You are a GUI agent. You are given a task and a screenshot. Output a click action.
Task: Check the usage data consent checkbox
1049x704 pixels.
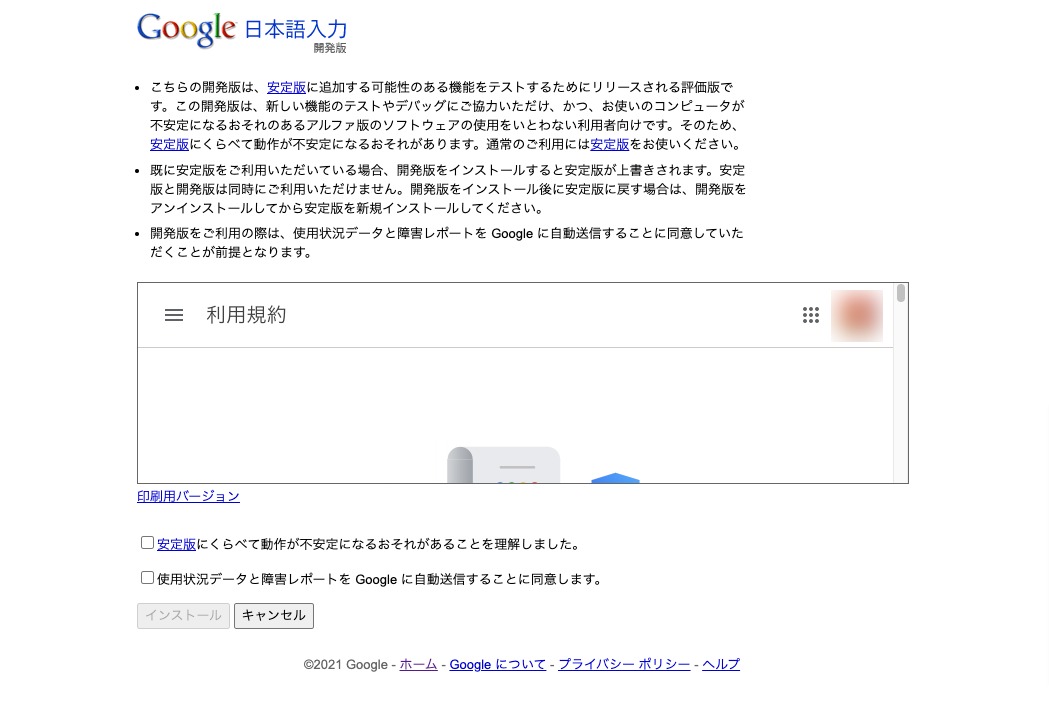(147, 577)
